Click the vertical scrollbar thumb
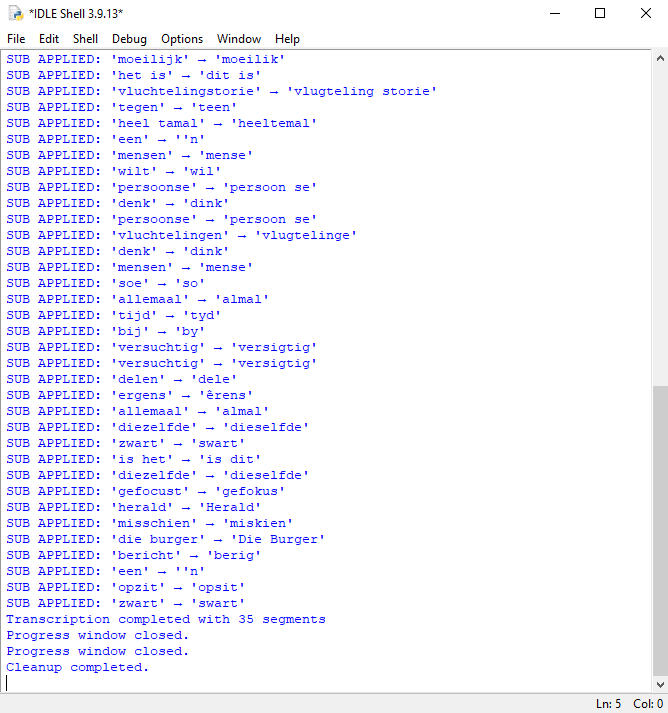 (659, 530)
